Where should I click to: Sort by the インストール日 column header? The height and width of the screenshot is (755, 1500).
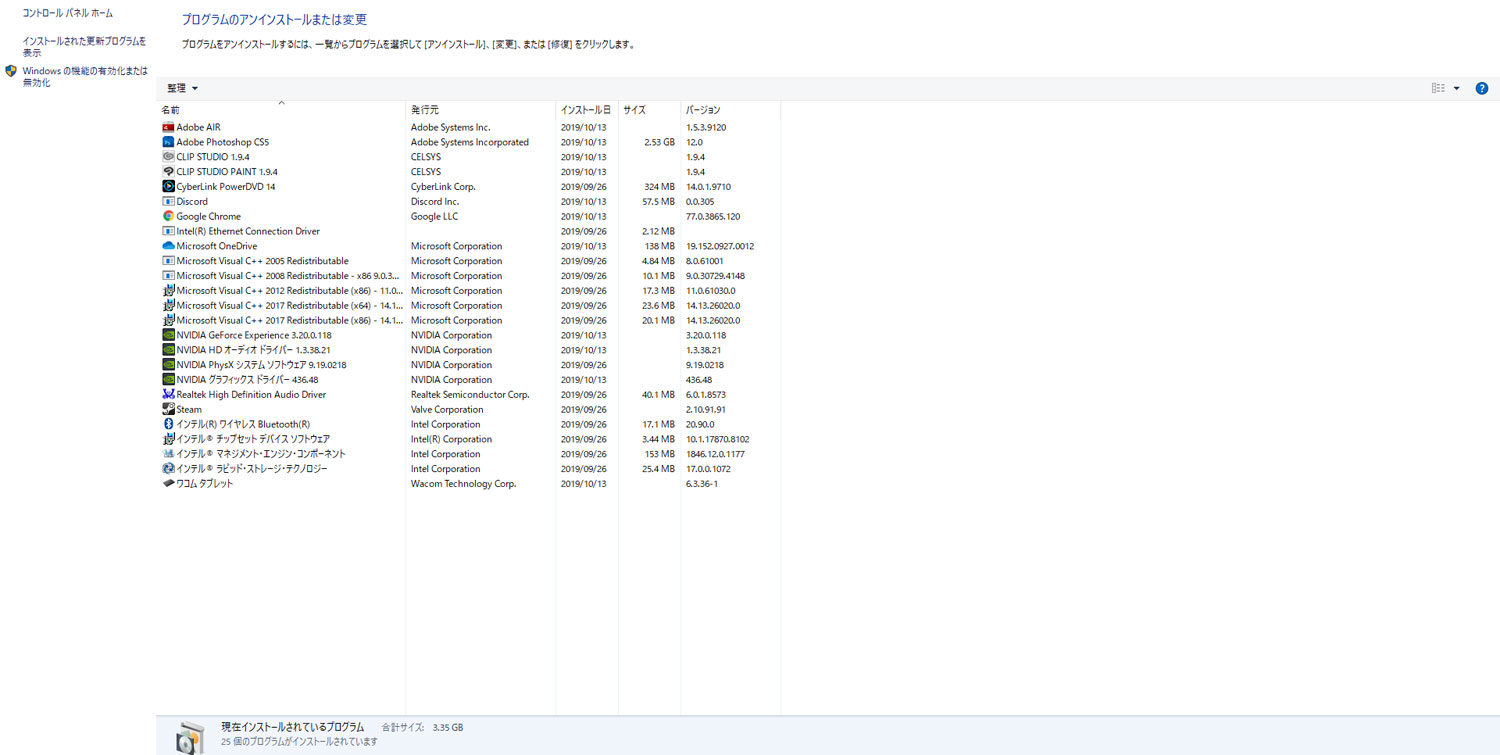(587, 109)
